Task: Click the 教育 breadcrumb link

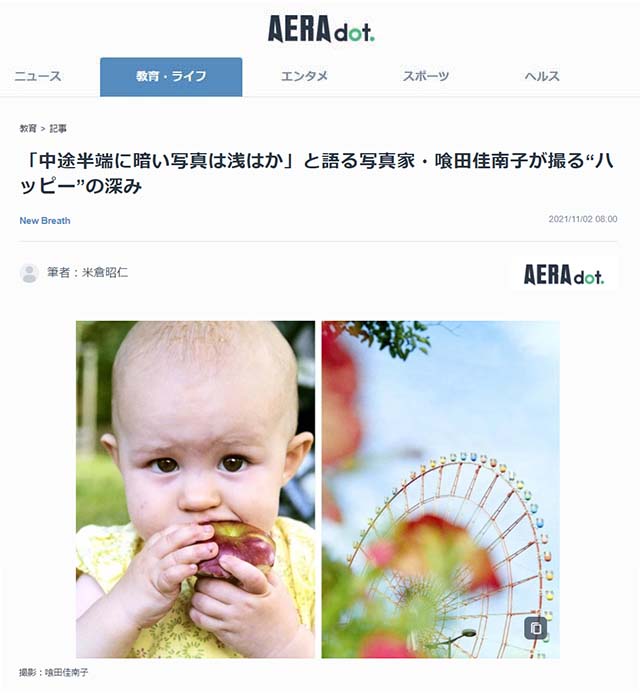Action: (x=28, y=129)
